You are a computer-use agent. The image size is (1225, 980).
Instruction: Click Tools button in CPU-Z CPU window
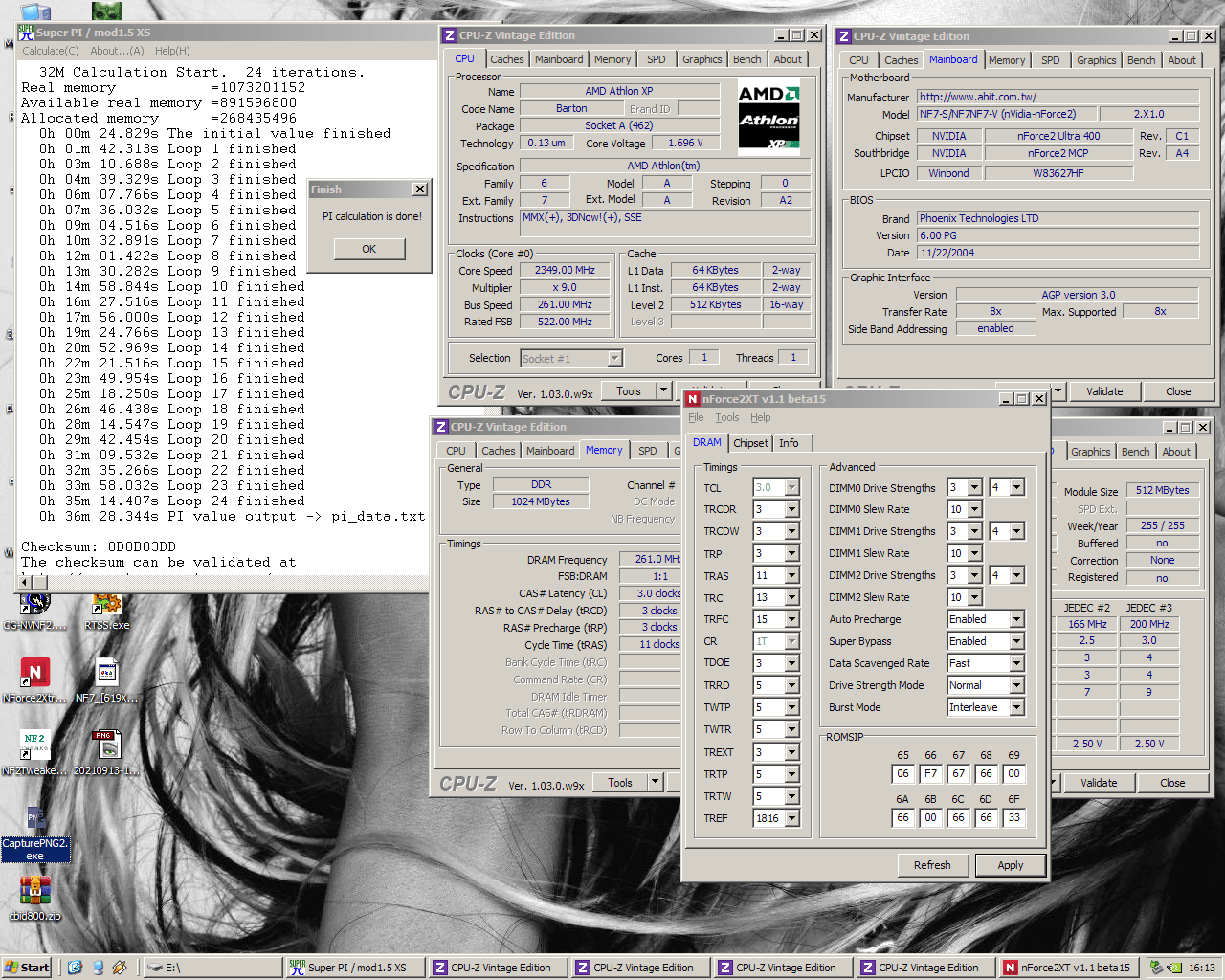click(x=629, y=390)
